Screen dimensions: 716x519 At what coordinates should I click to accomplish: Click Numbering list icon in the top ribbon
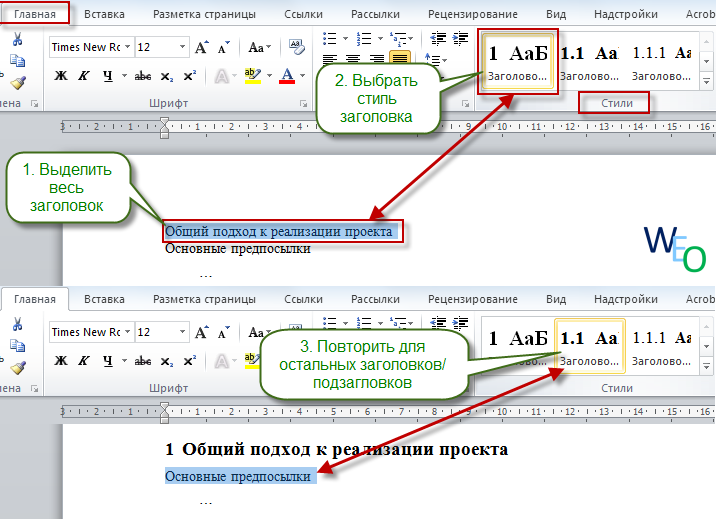(364, 38)
